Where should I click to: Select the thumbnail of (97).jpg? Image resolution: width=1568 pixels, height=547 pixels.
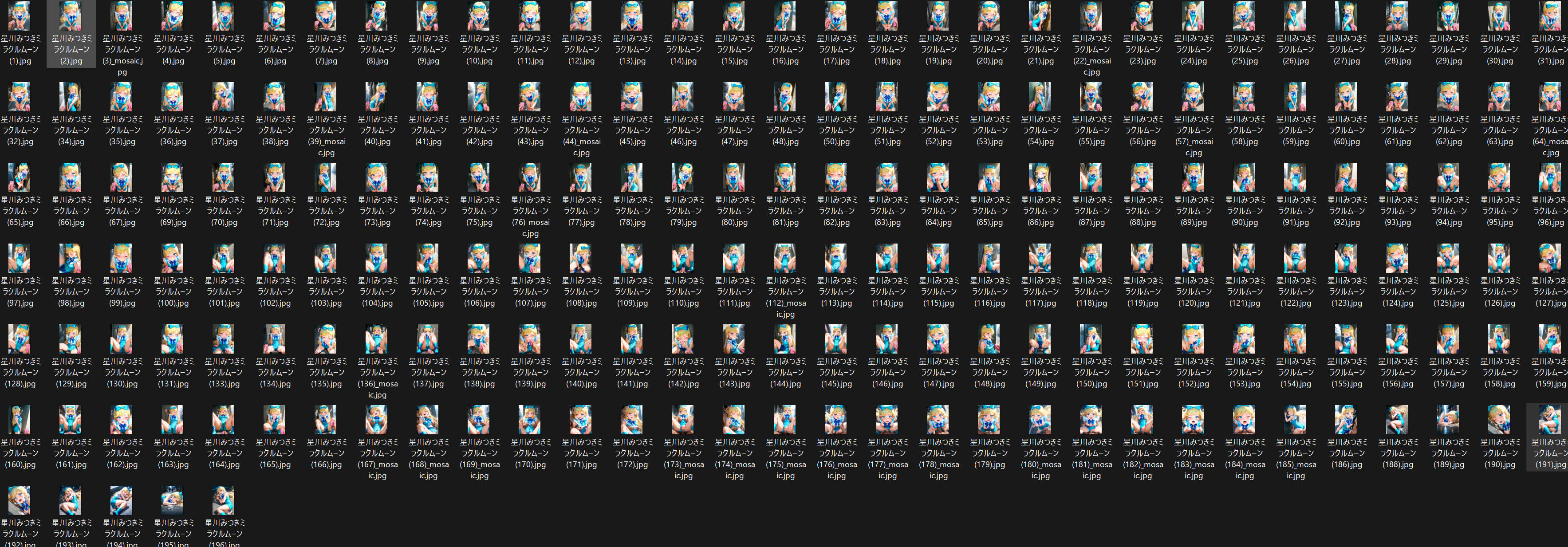(20, 258)
